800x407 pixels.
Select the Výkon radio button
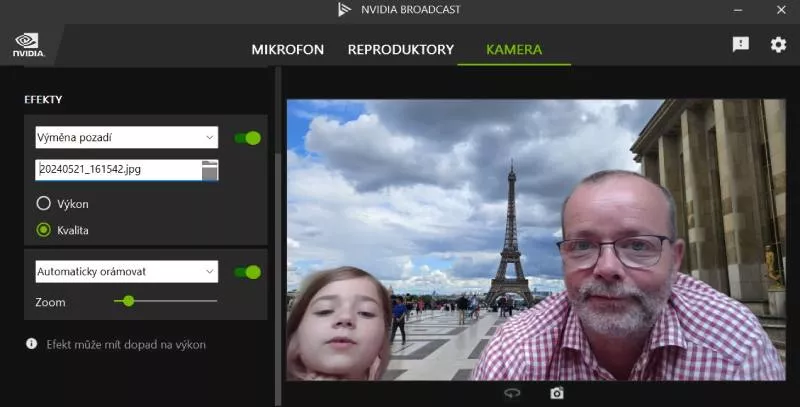43,204
